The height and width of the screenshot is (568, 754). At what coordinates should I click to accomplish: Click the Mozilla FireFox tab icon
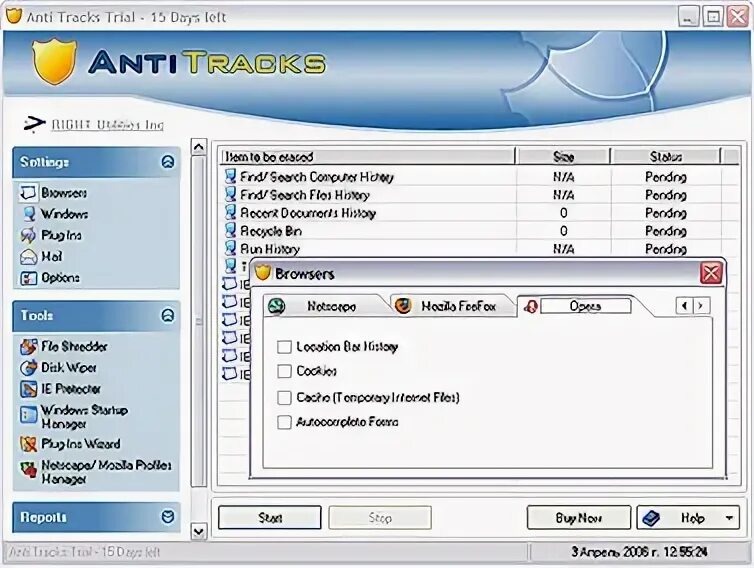point(402,305)
